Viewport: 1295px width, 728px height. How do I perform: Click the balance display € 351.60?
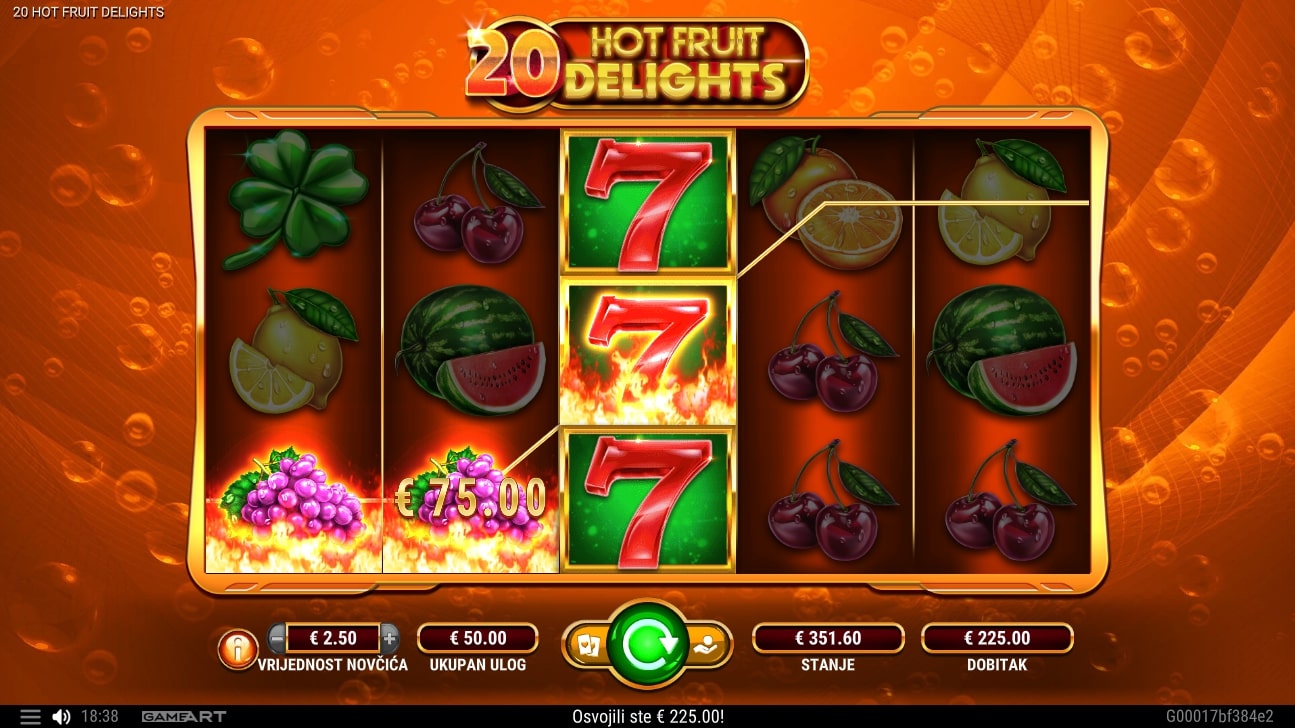pyautogui.click(x=828, y=638)
